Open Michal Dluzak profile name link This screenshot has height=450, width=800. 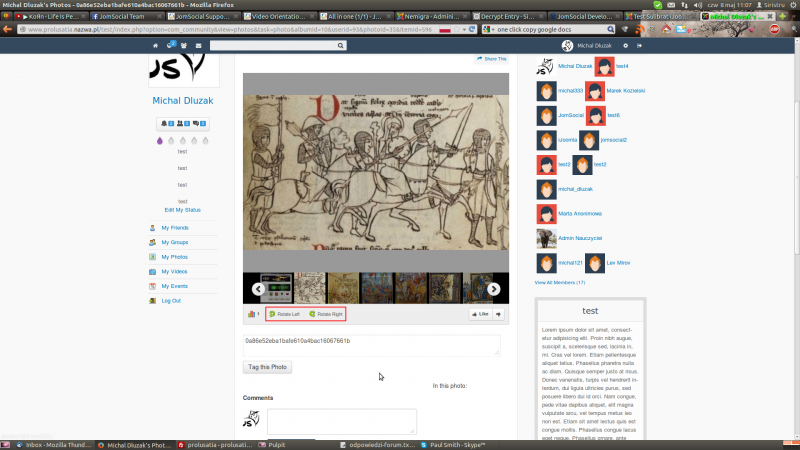click(x=183, y=101)
